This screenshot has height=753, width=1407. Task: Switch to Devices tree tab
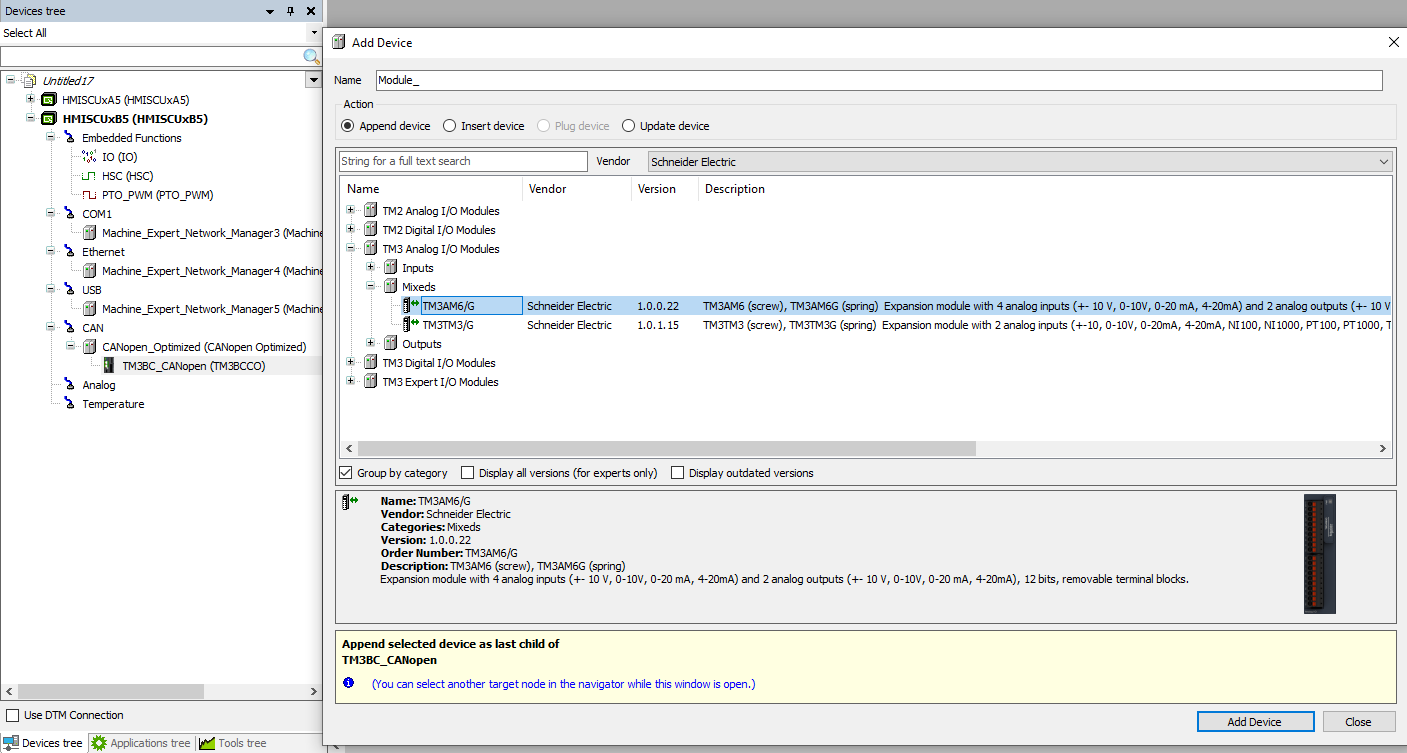[x=44, y=743]
